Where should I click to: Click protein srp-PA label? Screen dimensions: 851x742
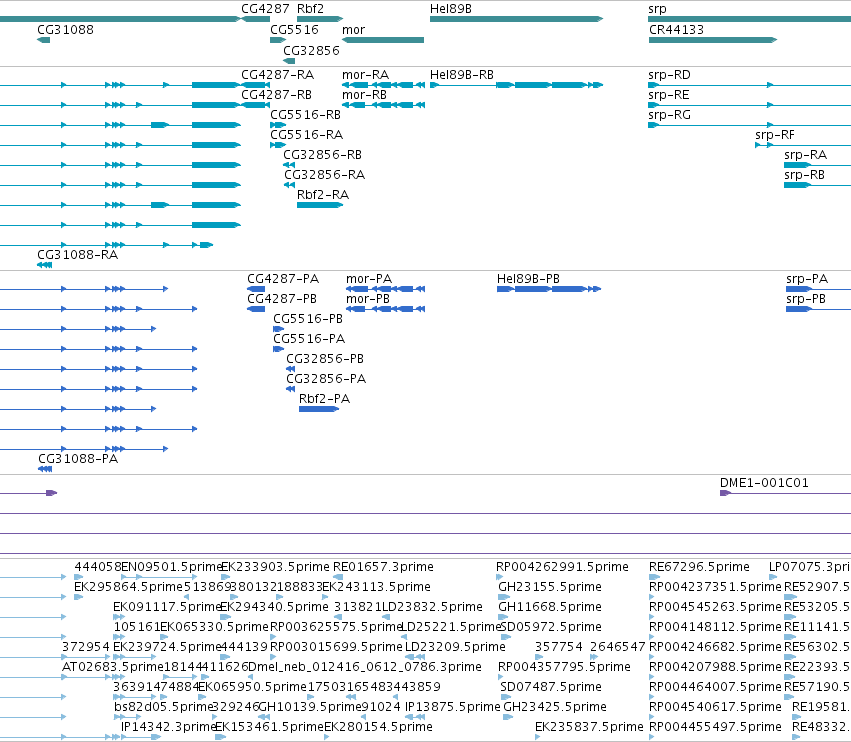pyautogui.click(x=807, y=279)
